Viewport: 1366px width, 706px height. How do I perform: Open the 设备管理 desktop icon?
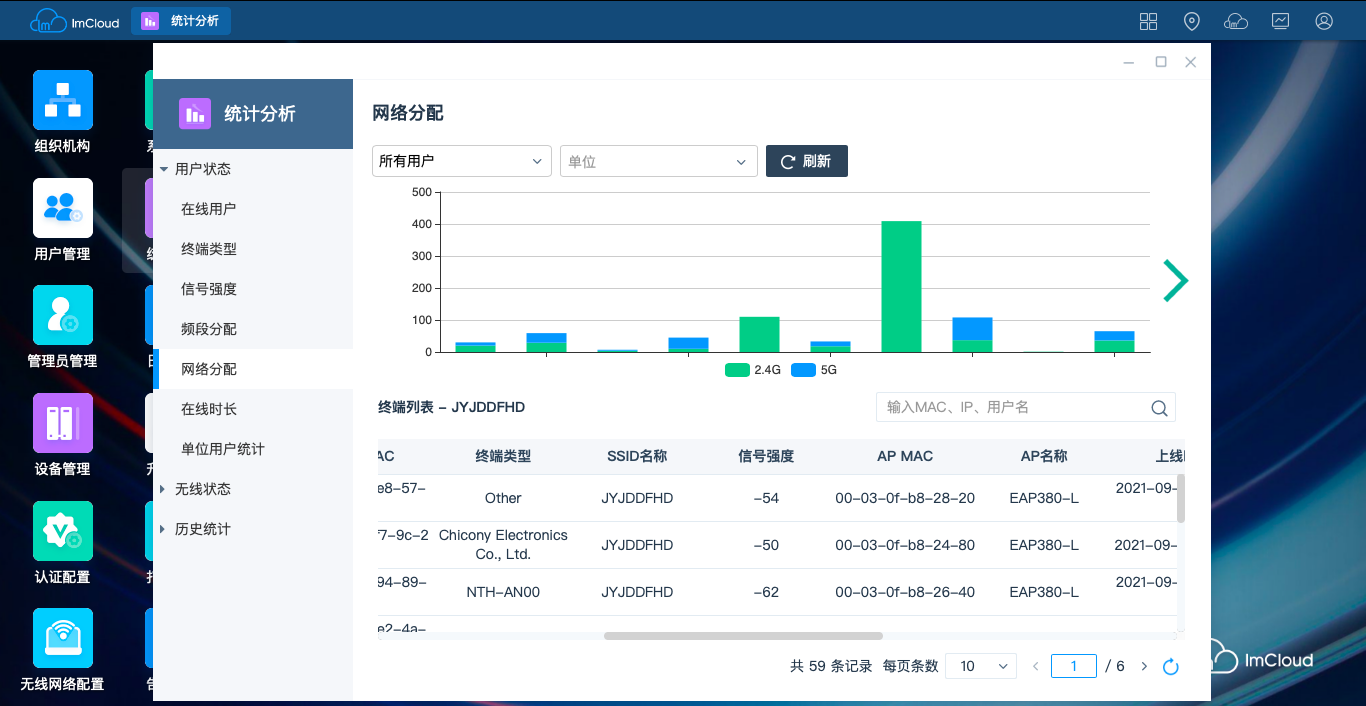point(63,423)
